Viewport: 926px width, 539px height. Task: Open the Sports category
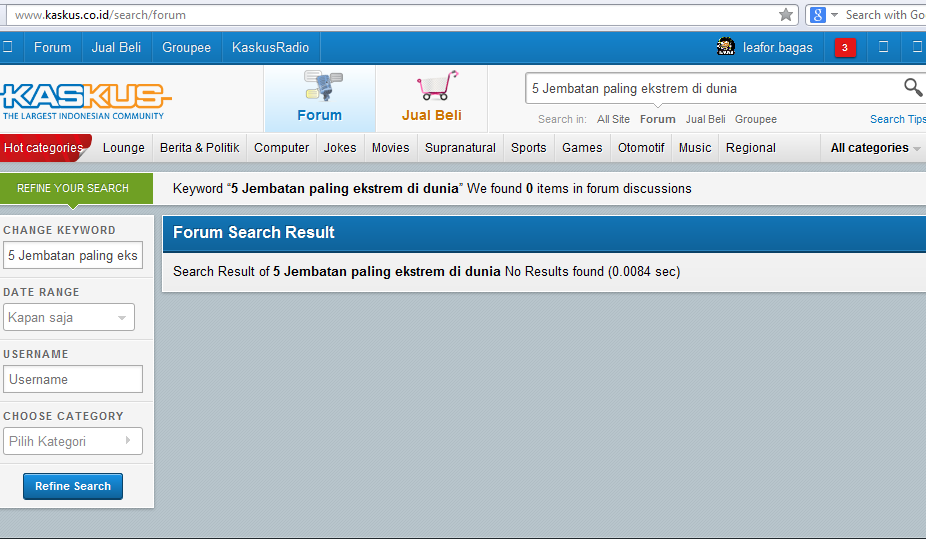(x=529, y=148)
